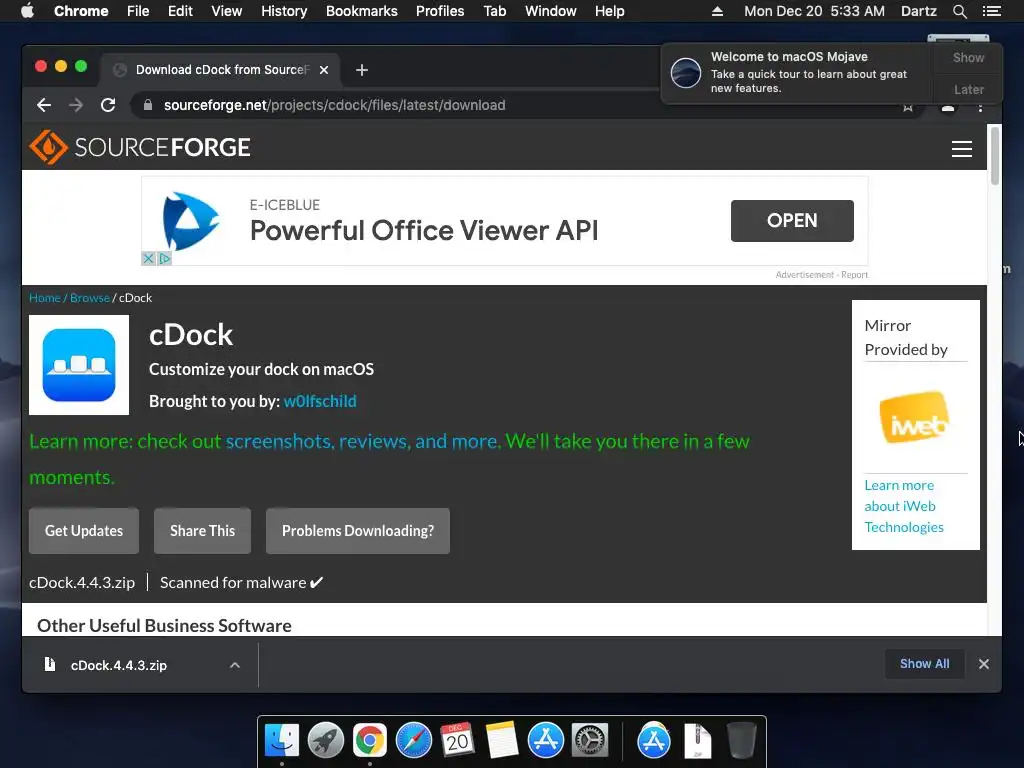Open Launchpad from the Dock
This screenshot has height=768, width=1024.
[326, 741]
